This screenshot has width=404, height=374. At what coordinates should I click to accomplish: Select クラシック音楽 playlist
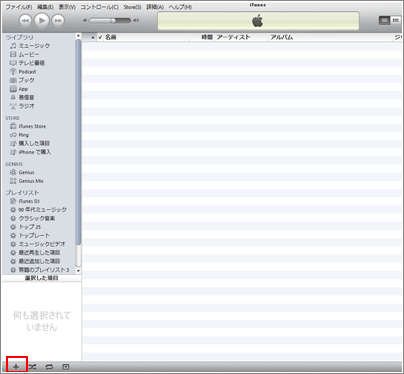(x=32, y=218)
